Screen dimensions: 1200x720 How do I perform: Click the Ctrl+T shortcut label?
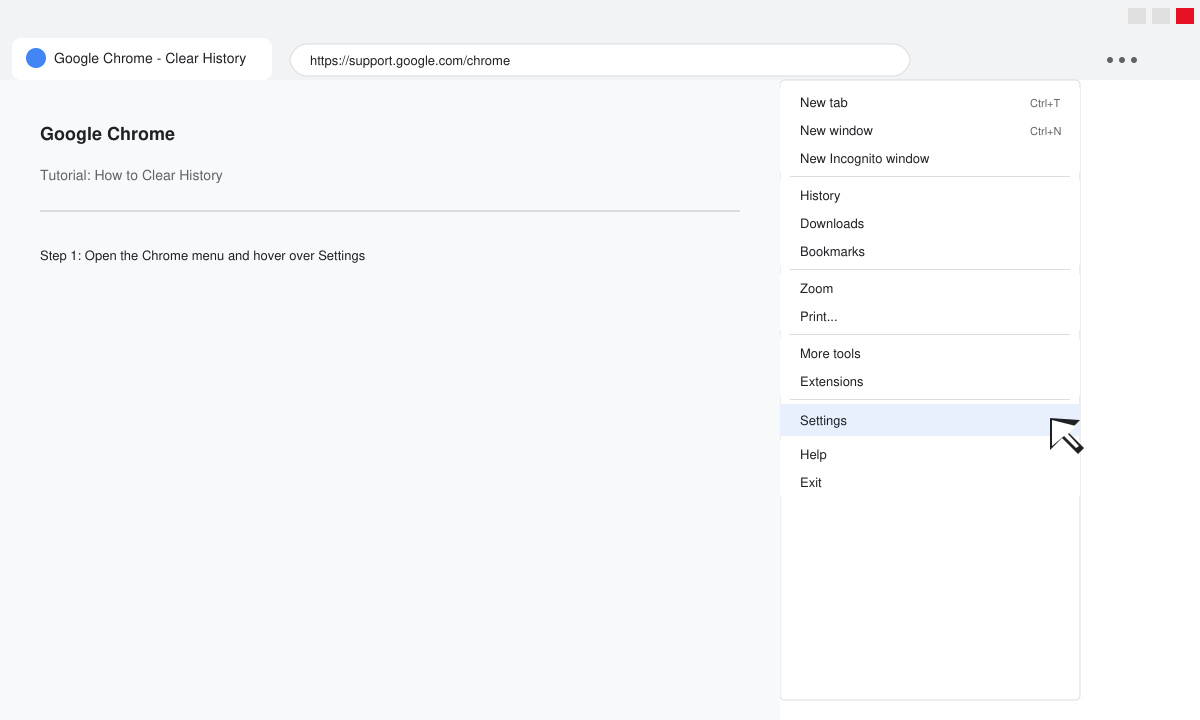point(1045,103)
